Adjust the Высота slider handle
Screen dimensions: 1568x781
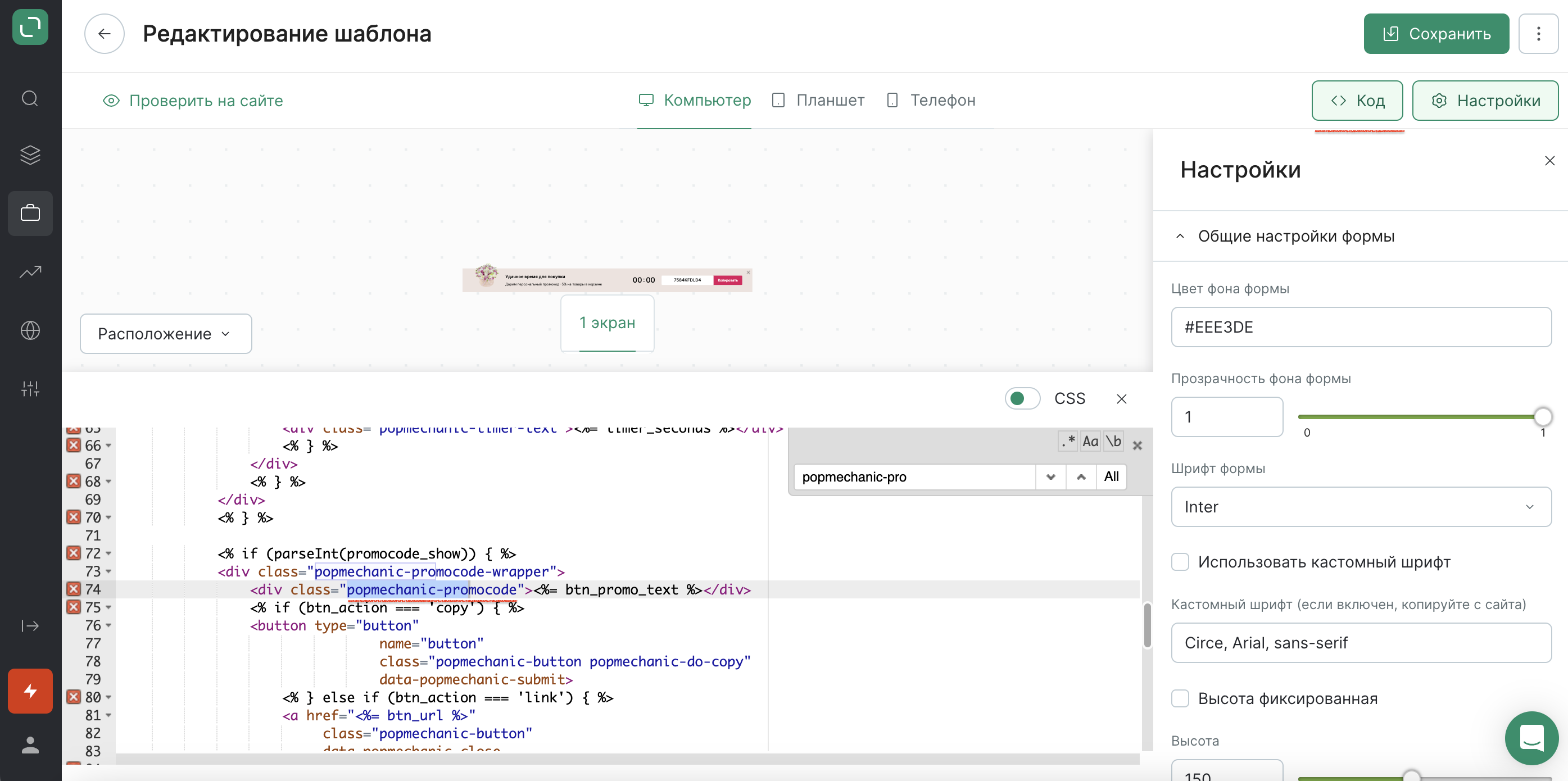point(1411,775)
